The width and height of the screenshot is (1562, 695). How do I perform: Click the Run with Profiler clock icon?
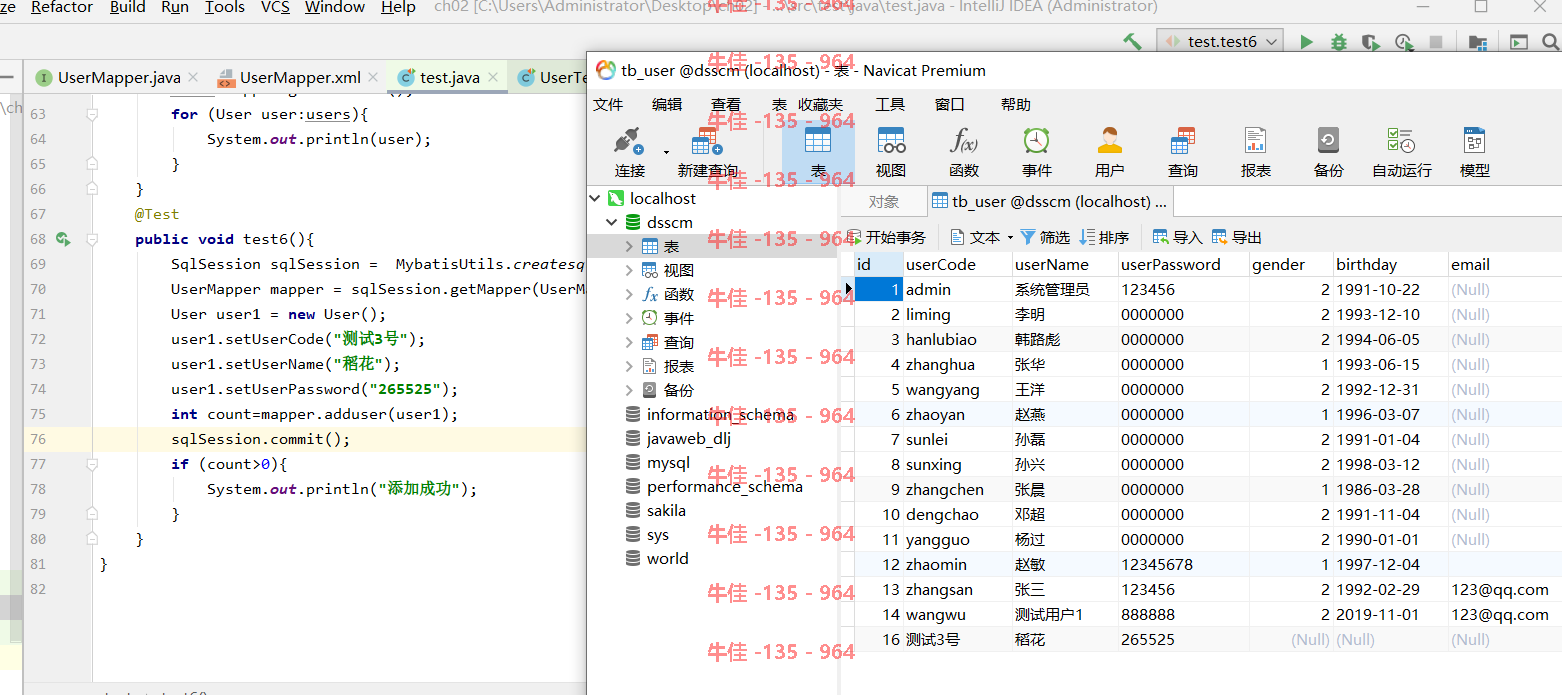click(1405, 42)
